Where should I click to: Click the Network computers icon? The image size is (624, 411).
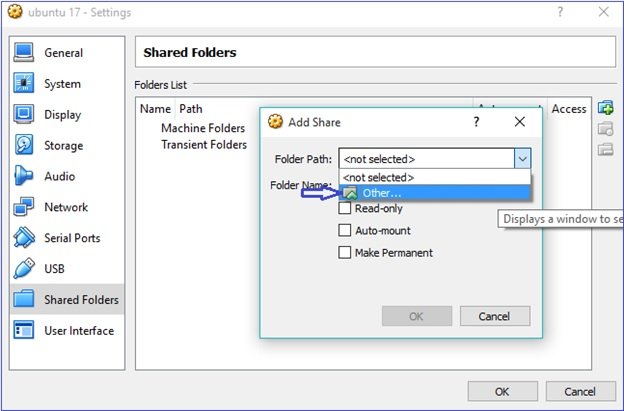pos(23,207)
